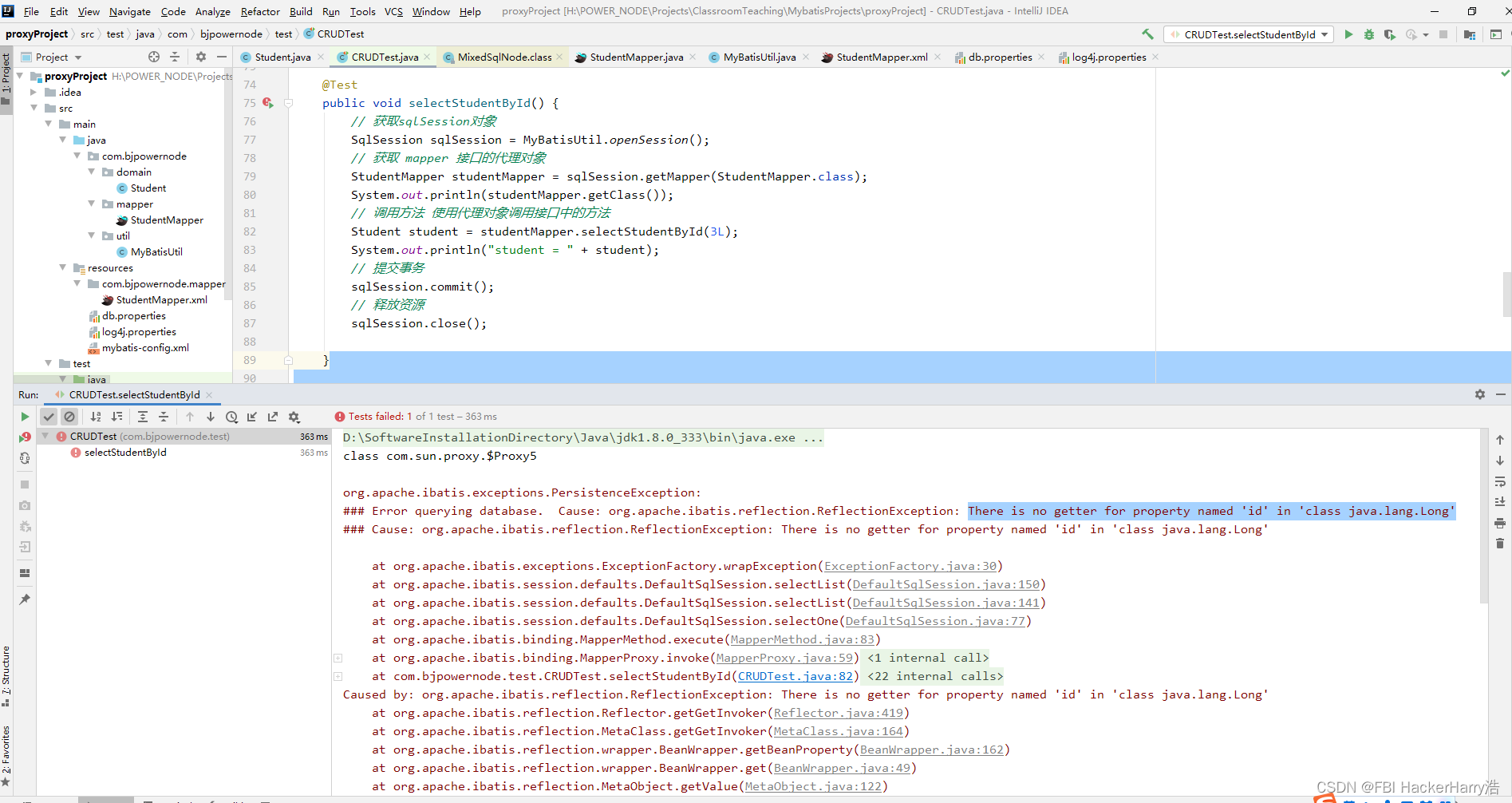Open Reflector.java:419 stack trace link
The image size is (1512, 803).
[x=839, y=713]
